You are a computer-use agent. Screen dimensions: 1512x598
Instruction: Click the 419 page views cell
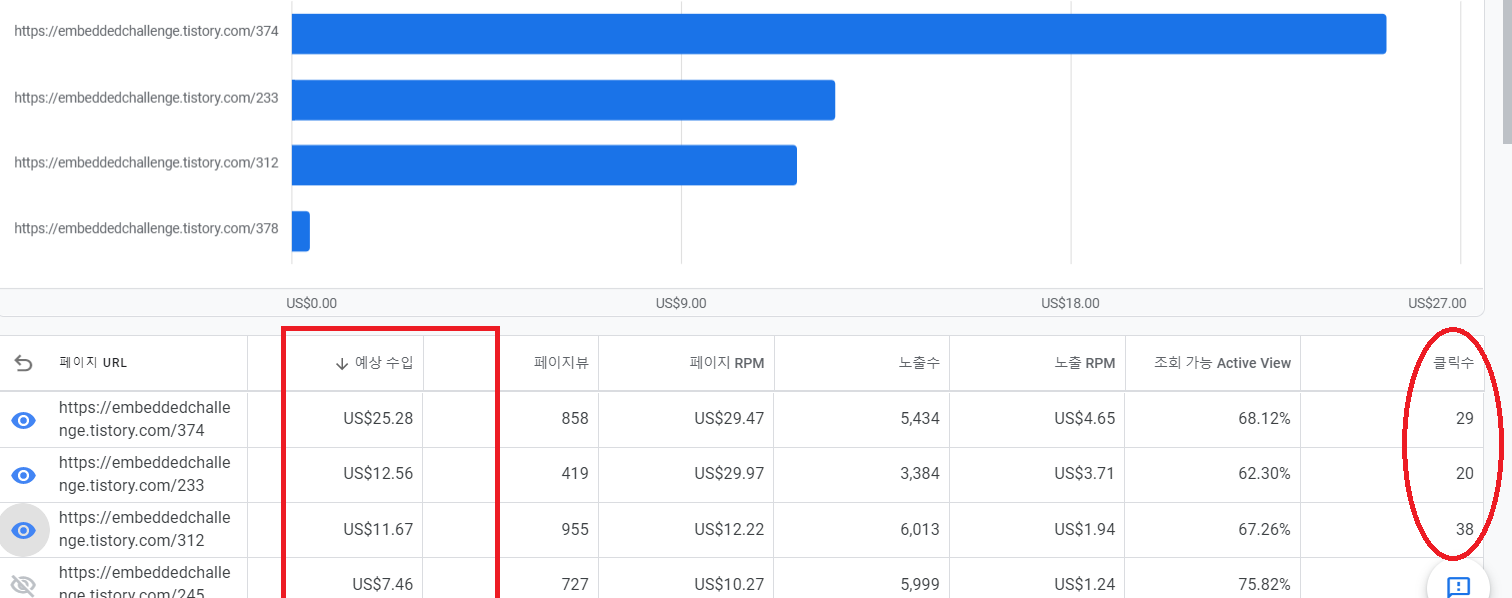574,474
